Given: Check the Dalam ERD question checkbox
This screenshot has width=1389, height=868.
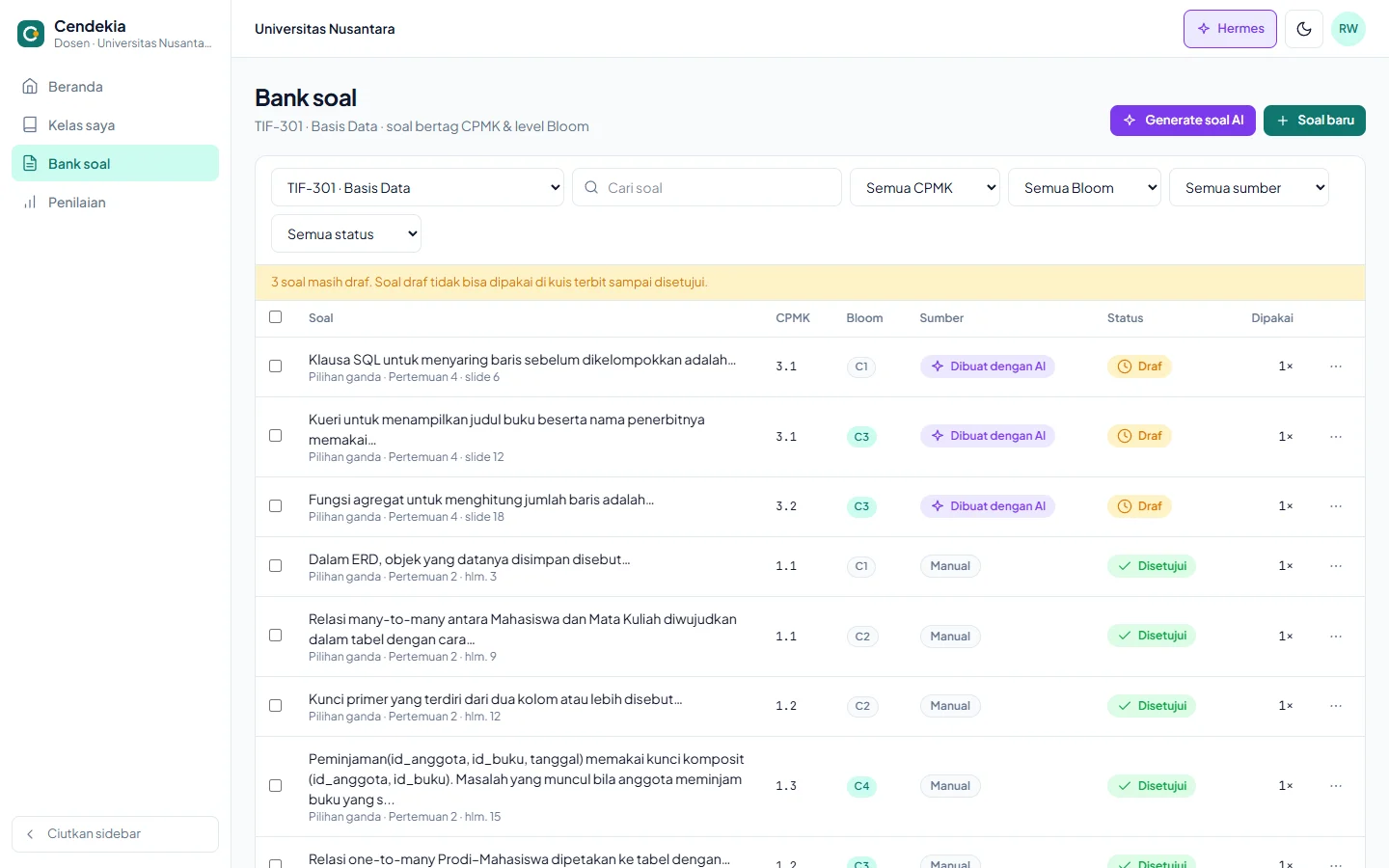Looking at the screenshot, I should coord(276,566).
